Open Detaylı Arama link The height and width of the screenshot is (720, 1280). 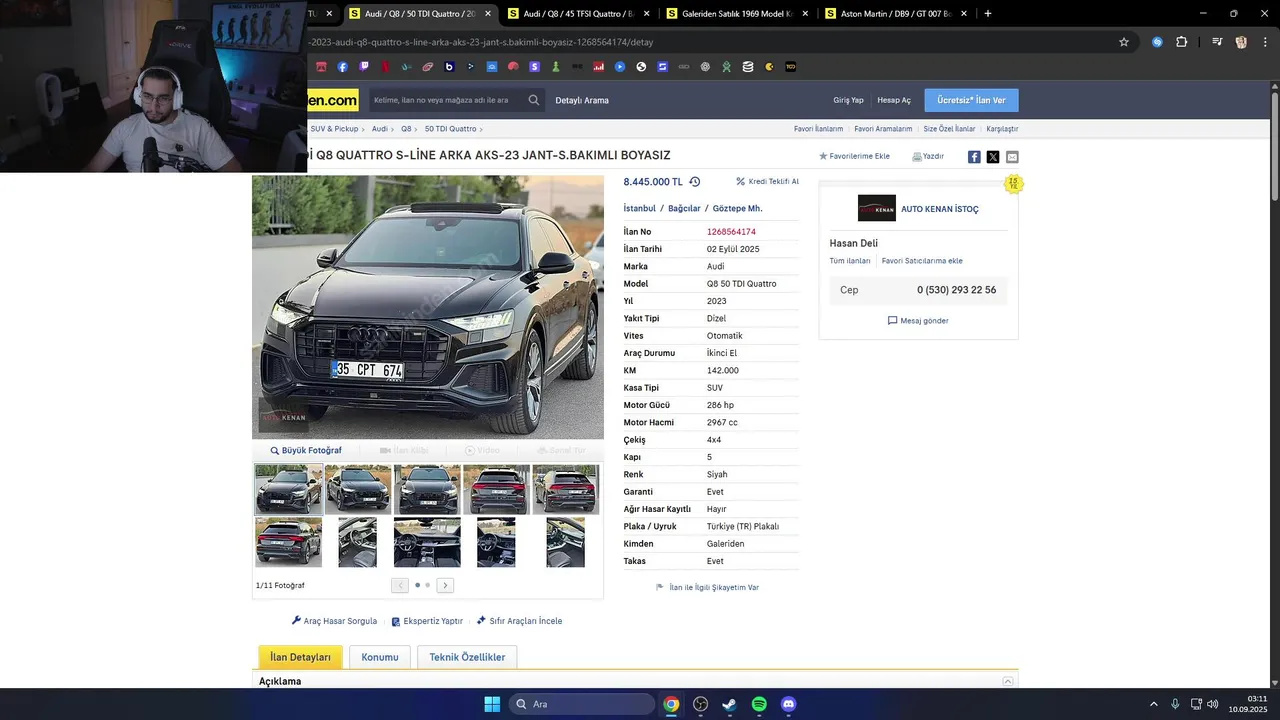(x=582, y=100)
